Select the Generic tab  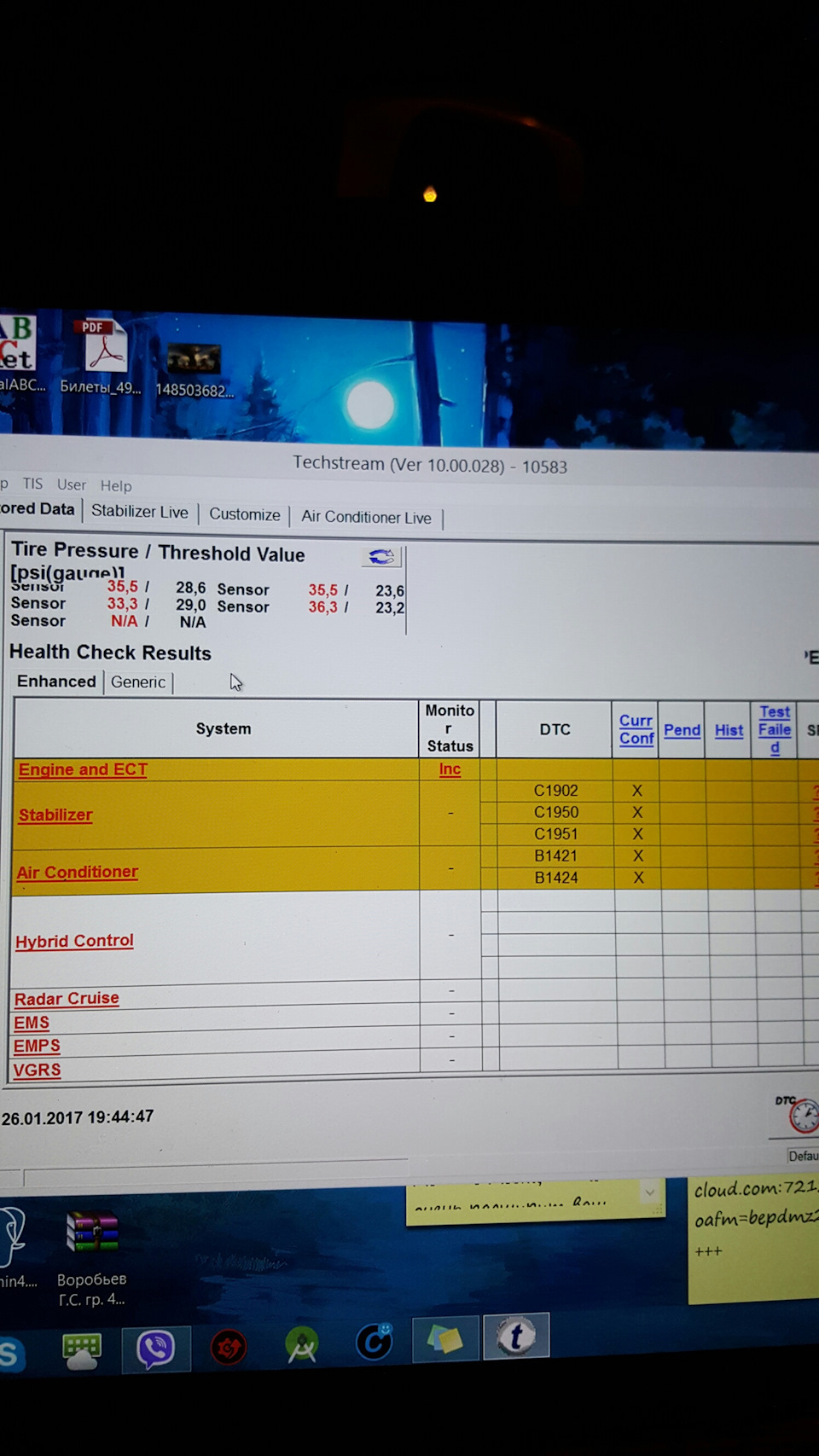[x=138, y=682]
